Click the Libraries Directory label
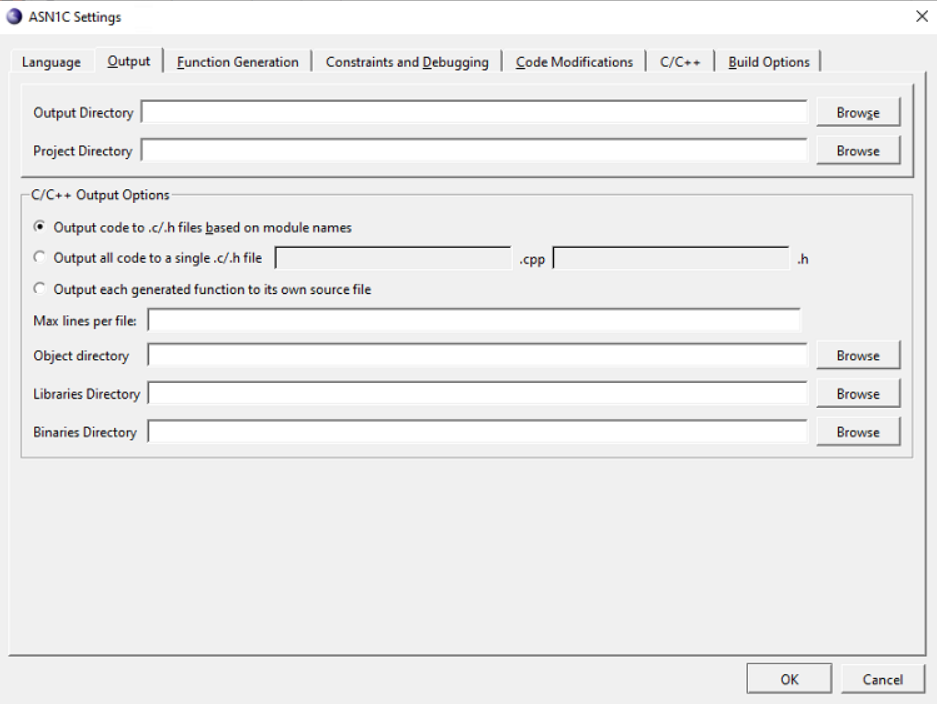Viewport: 937px width, 704px height. coord(87,394)
